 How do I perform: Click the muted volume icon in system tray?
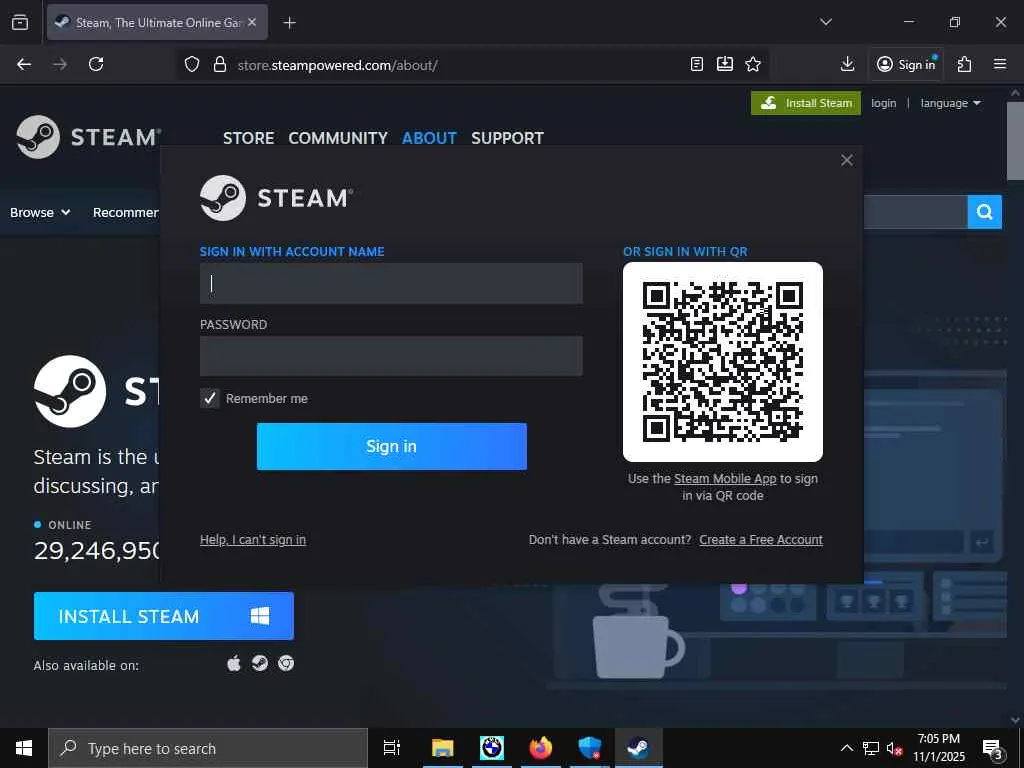894,748
